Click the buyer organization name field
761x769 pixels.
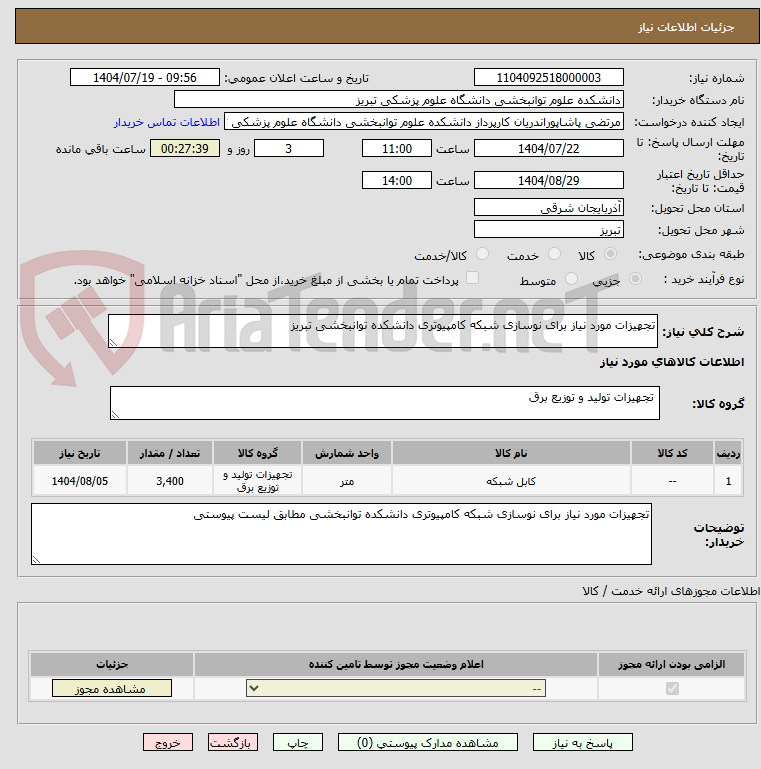click(x=399, y=100)
